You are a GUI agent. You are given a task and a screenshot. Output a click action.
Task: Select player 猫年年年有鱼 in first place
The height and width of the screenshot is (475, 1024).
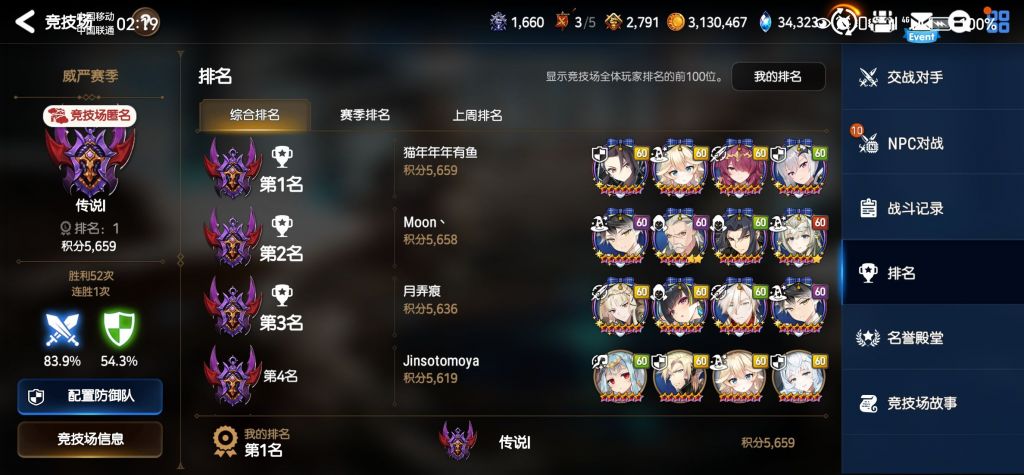440,153
